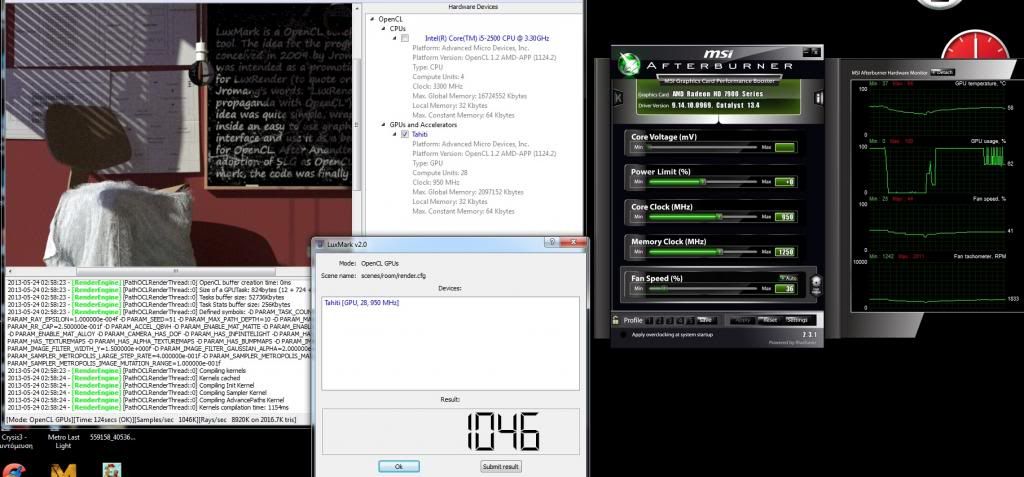Collapse the CPUs tree branch
This screenshot has height=477, width=1024.
[x=383, y=29]
